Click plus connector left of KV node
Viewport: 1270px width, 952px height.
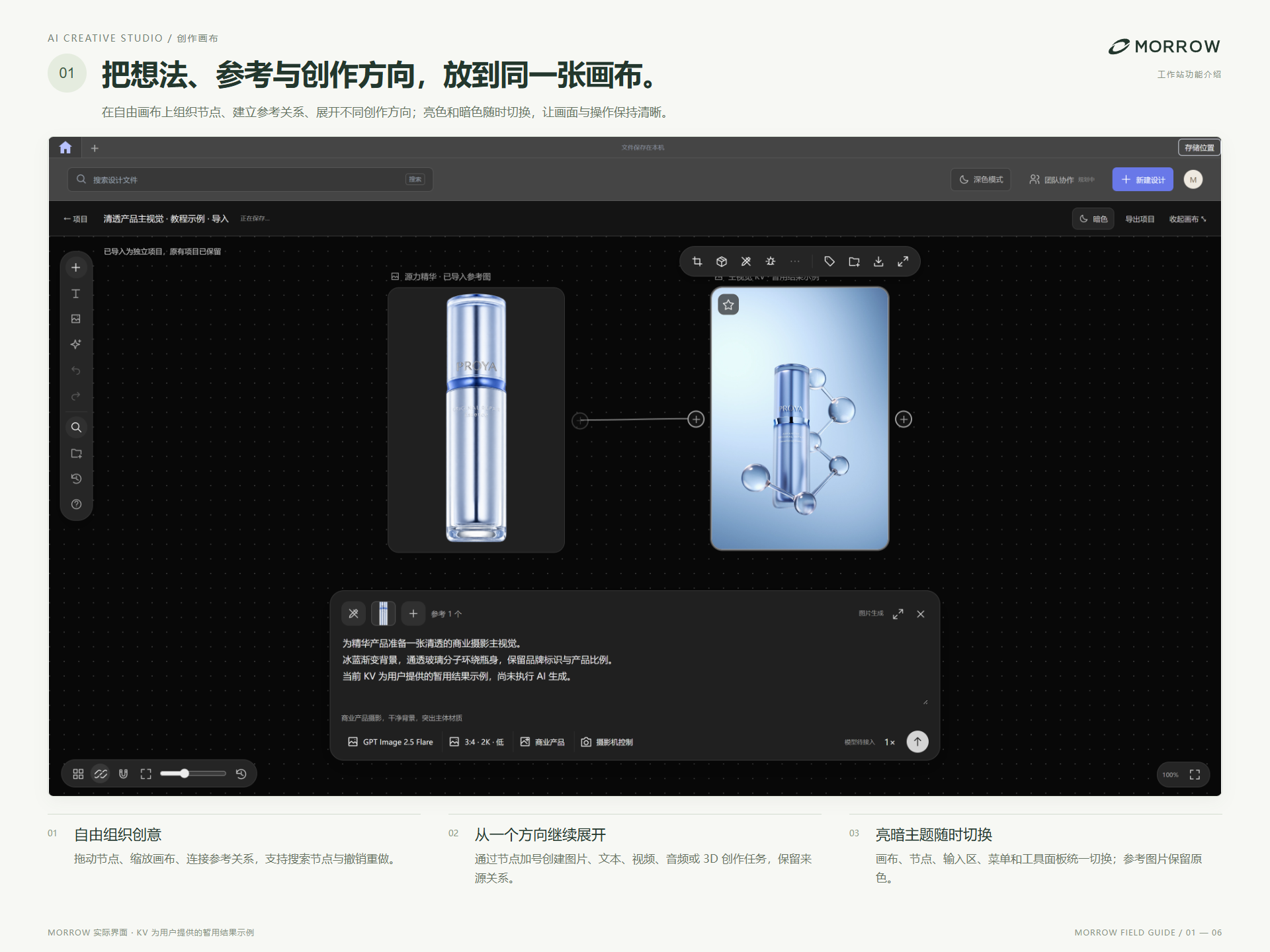pyautogui.click(x=696, y=419)
